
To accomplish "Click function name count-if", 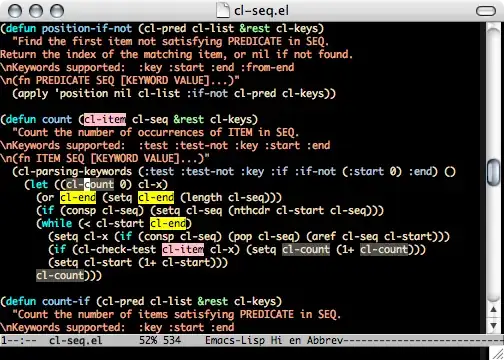I will pyautogui.click(x=66, y=302).
